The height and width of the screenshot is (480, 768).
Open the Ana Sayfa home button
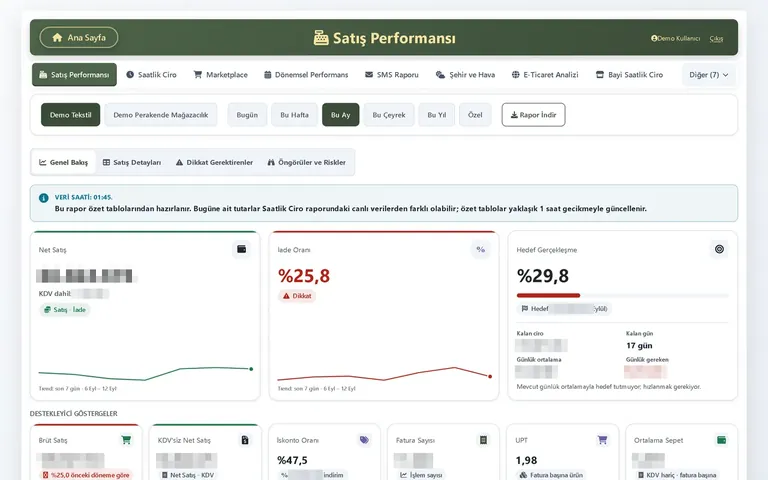tap(78, 37)
